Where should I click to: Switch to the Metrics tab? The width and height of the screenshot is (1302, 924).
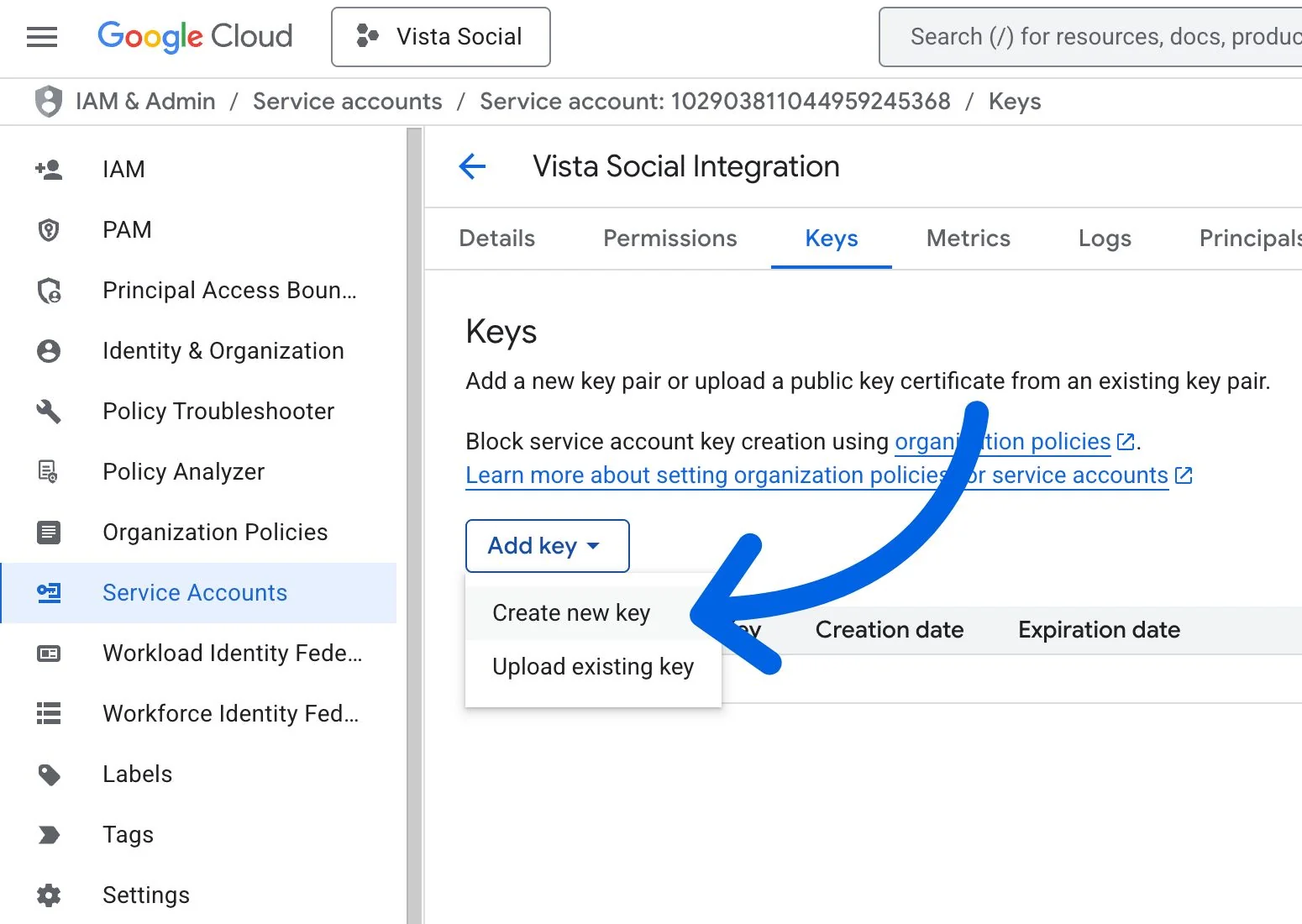(x=969, y=239)
